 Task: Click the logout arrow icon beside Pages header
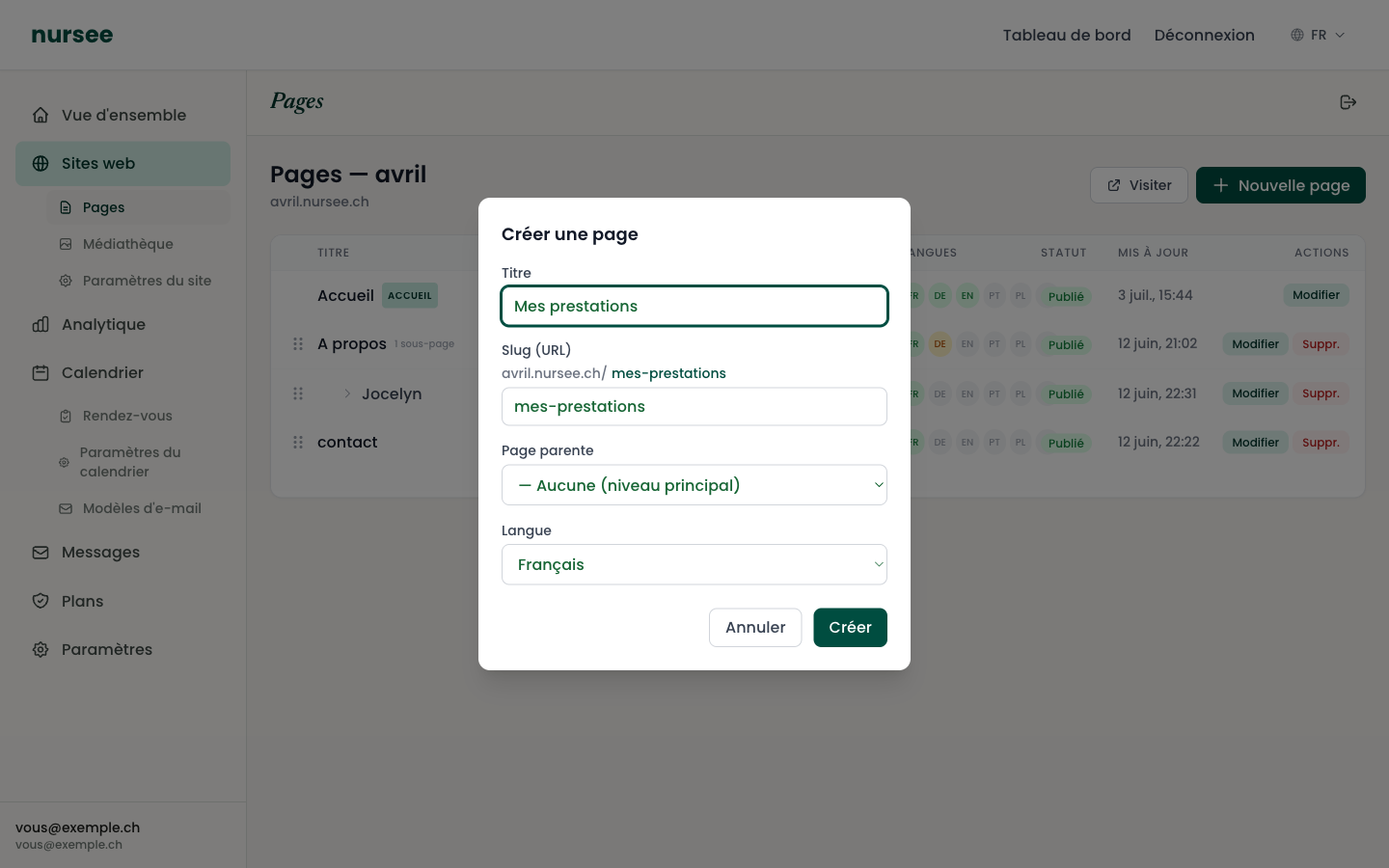(1348, 102)
